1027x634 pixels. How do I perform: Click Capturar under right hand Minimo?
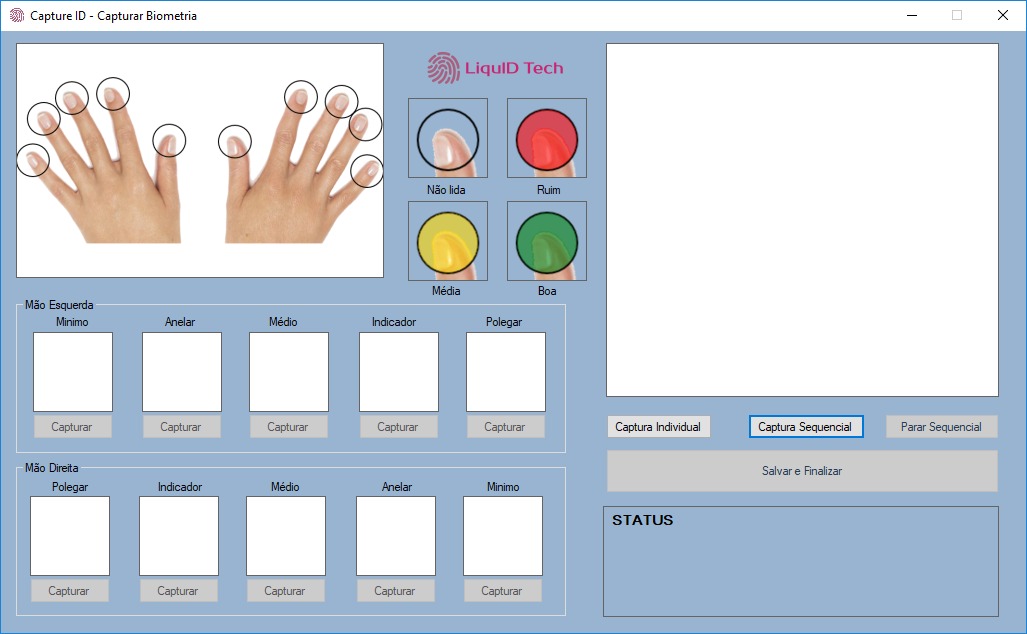coord(502,591)
